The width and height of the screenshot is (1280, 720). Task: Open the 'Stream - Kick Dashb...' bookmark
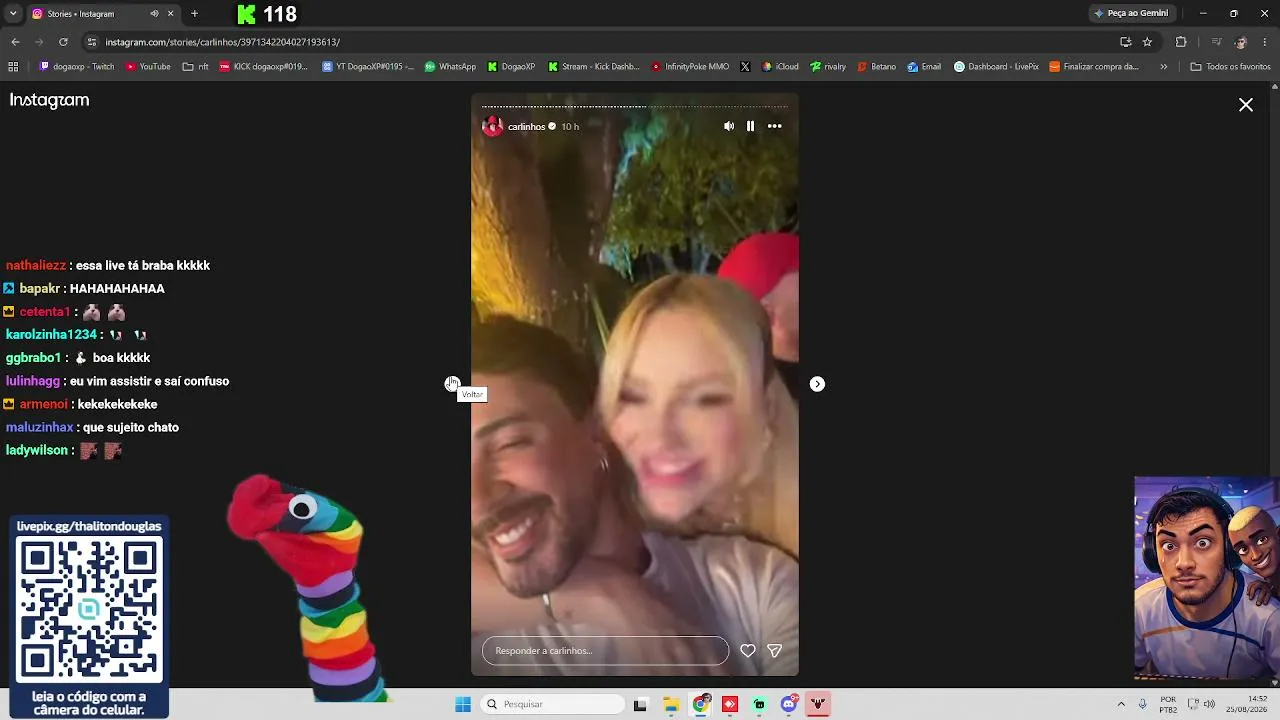click(x=593, y=67)
